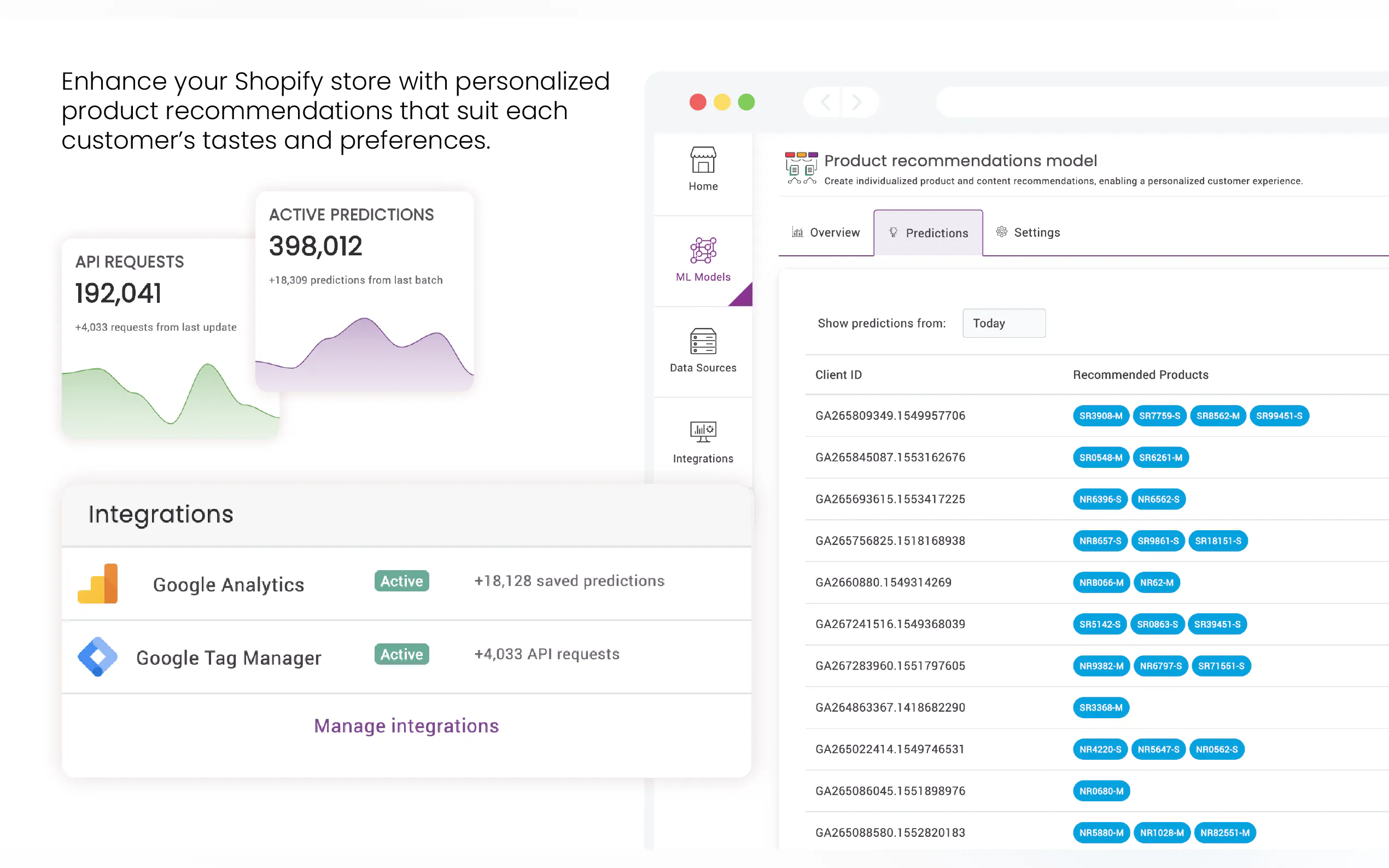This screenshot has height=868, width=1389.
Task: Switch to the Overview tab
Action: pos(826,232)
